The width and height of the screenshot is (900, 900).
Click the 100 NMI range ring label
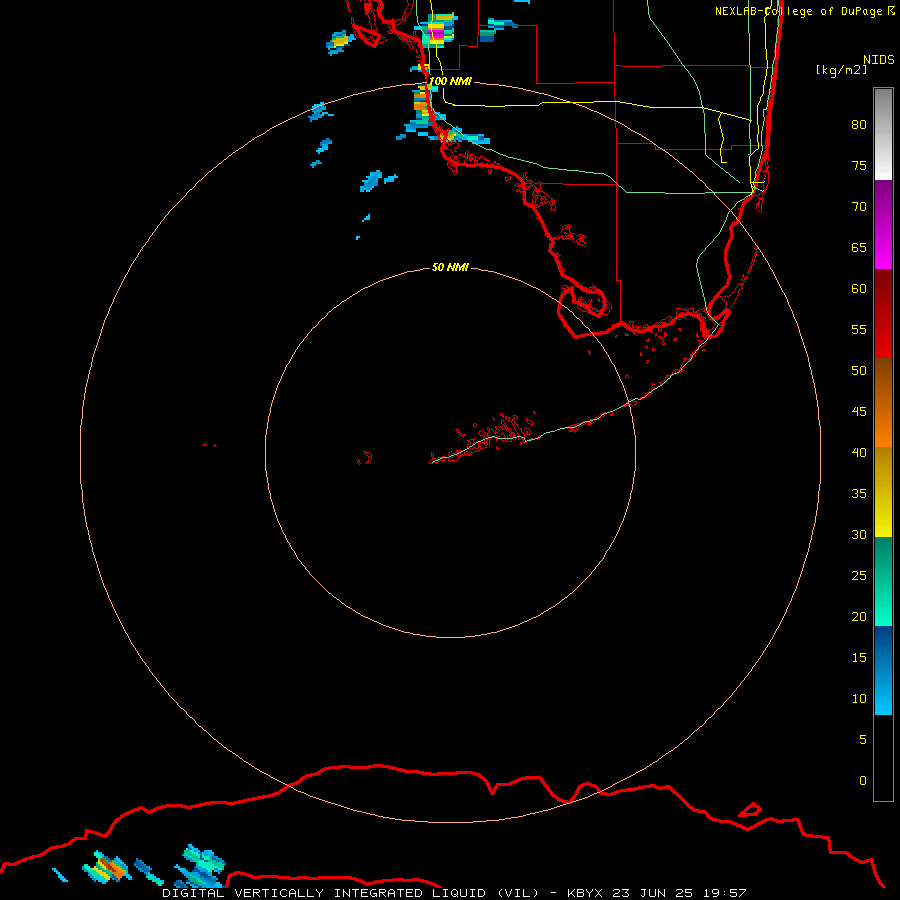450,81
